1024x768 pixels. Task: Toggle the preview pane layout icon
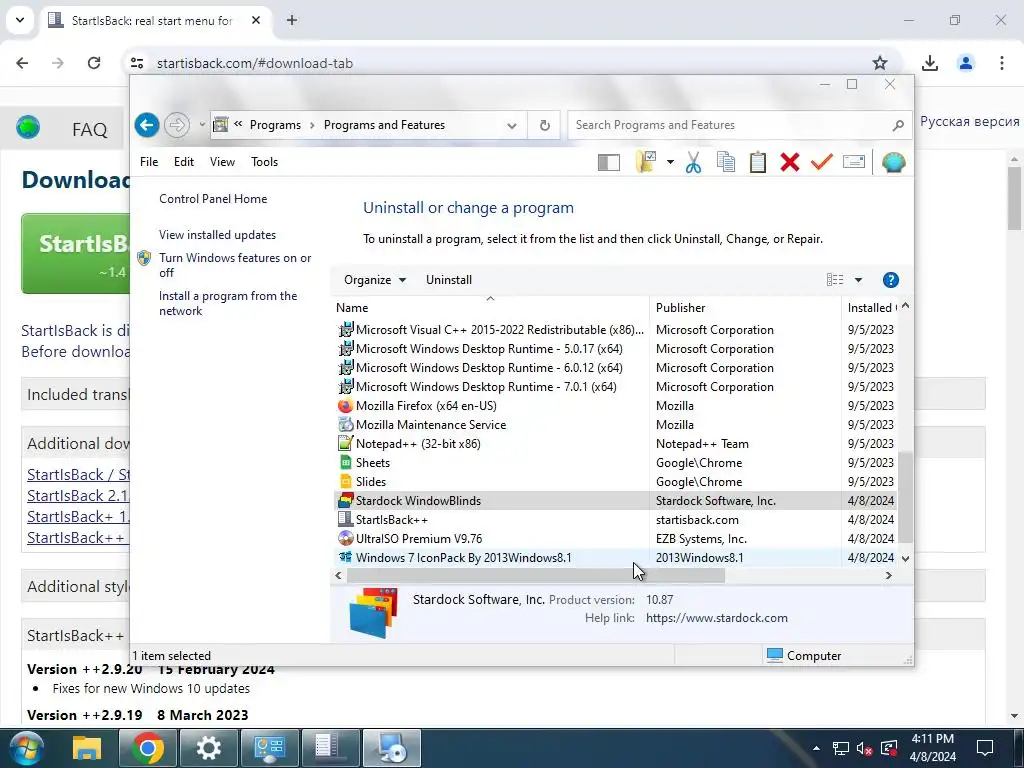coord(609,163)
